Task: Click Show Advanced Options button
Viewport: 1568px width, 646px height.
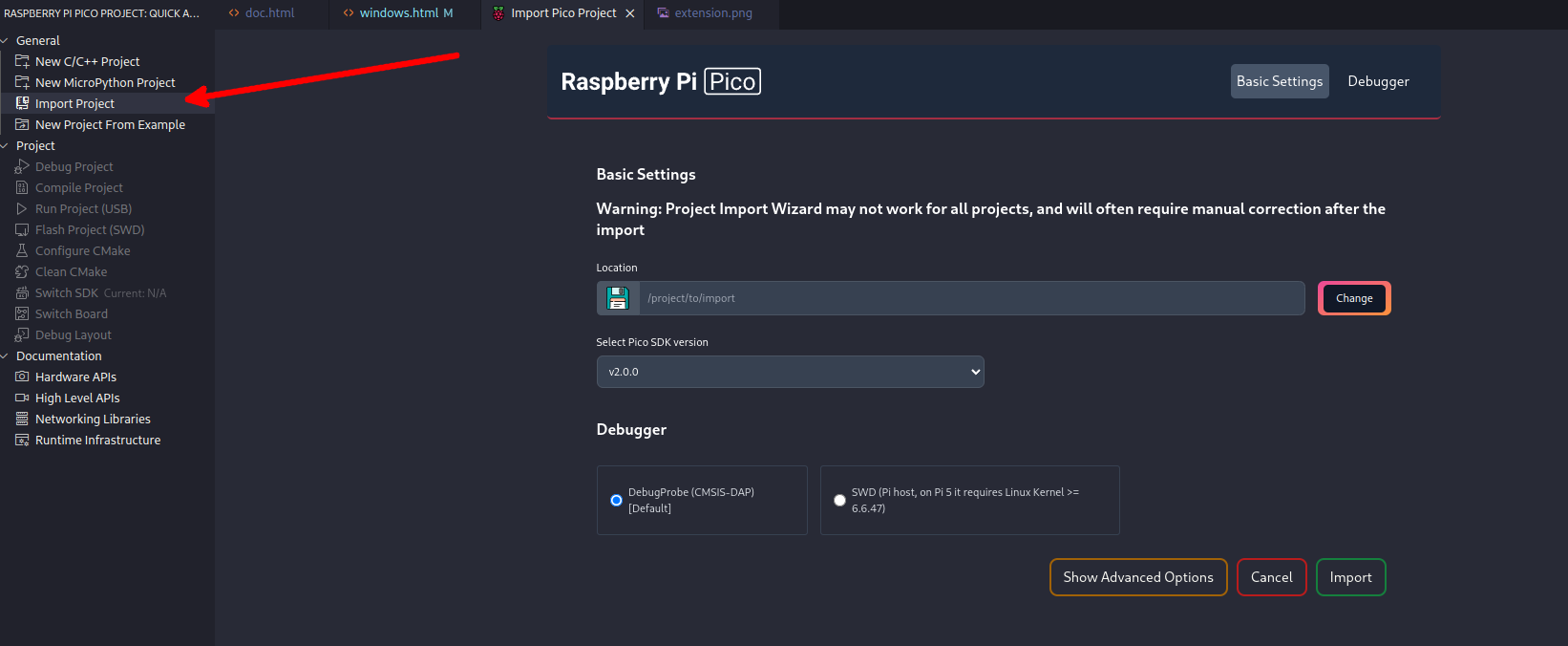Action: point(1138,577)
